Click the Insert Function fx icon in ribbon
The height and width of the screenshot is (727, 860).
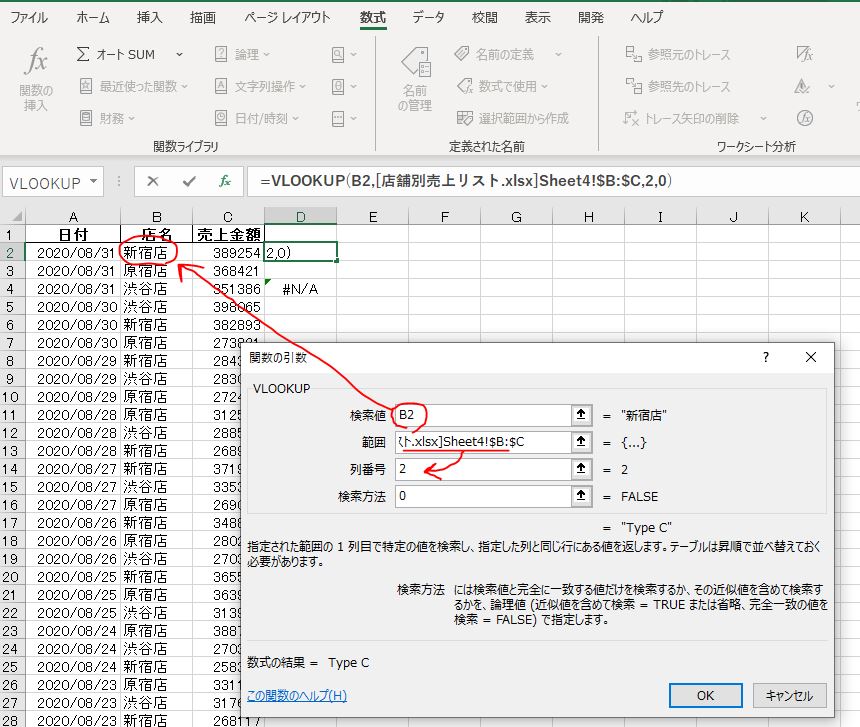pos(36,63)
